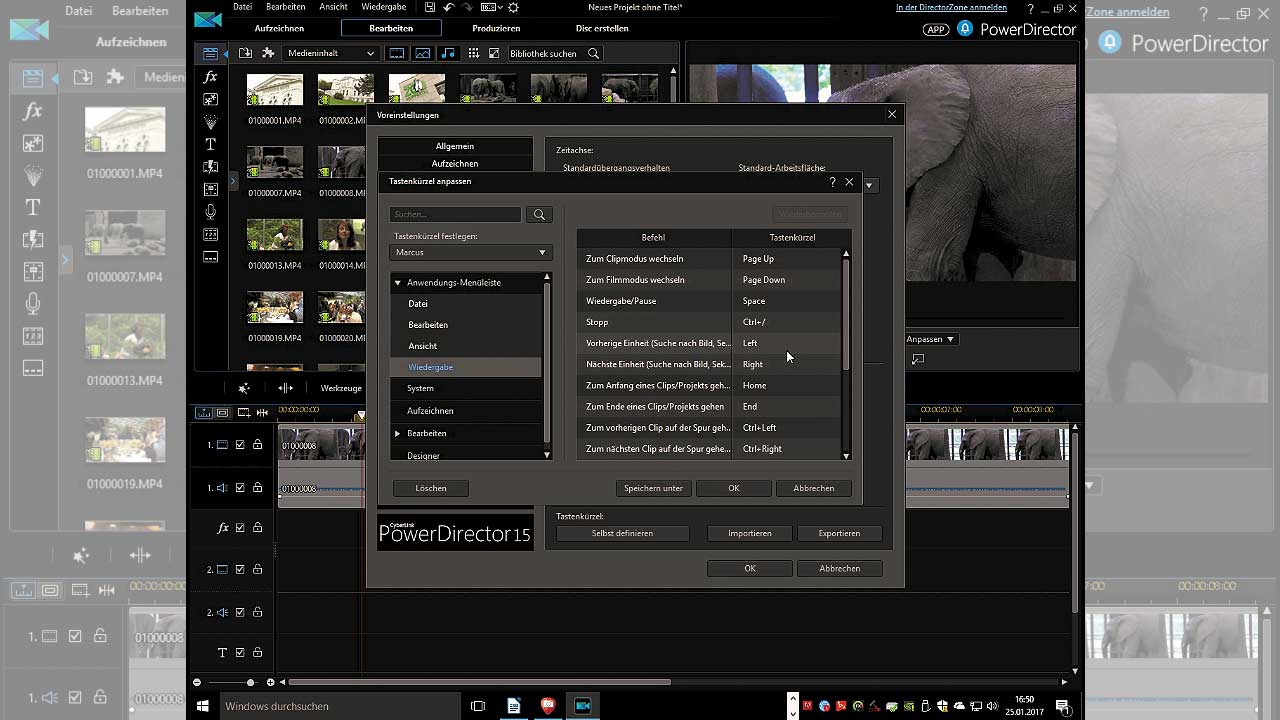Click the puzzle piece plug-ins icon
Image resolution: width=1280 pixels, height=720 pixels.
point(268,53)
